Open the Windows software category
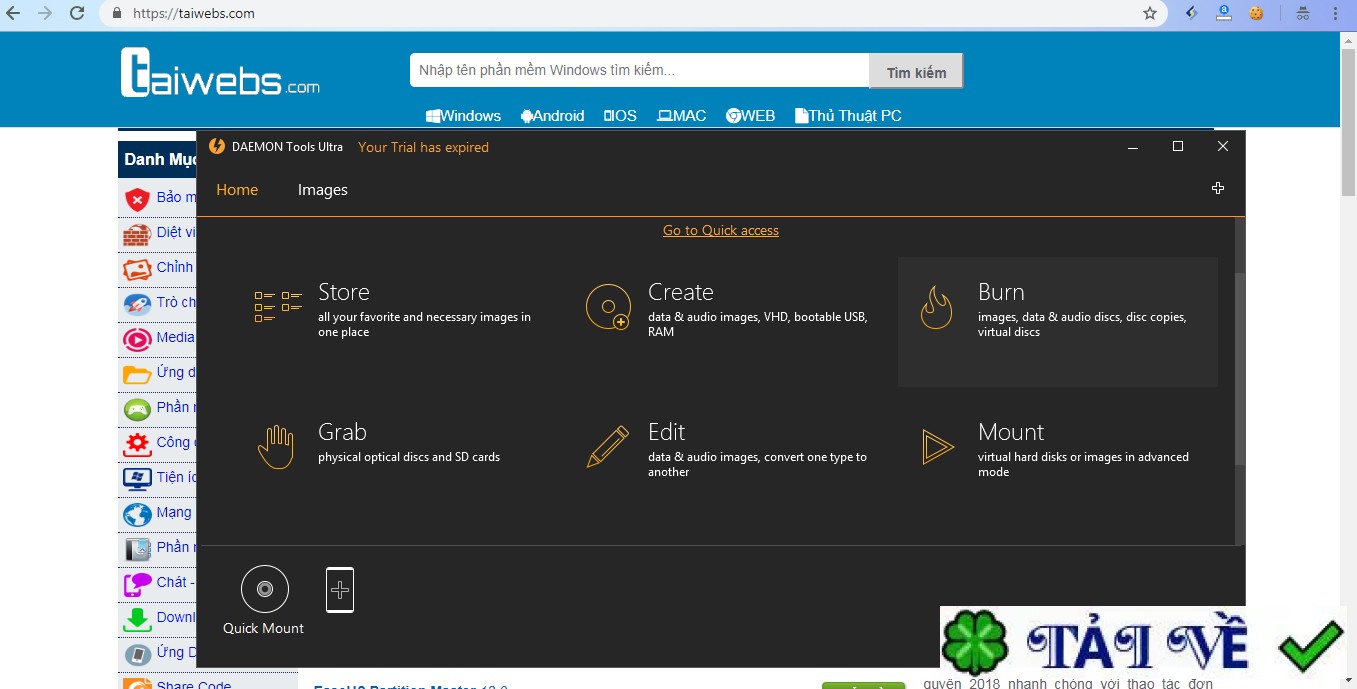The height and width of the screenshot is (689, 1357). pos(463,115)
